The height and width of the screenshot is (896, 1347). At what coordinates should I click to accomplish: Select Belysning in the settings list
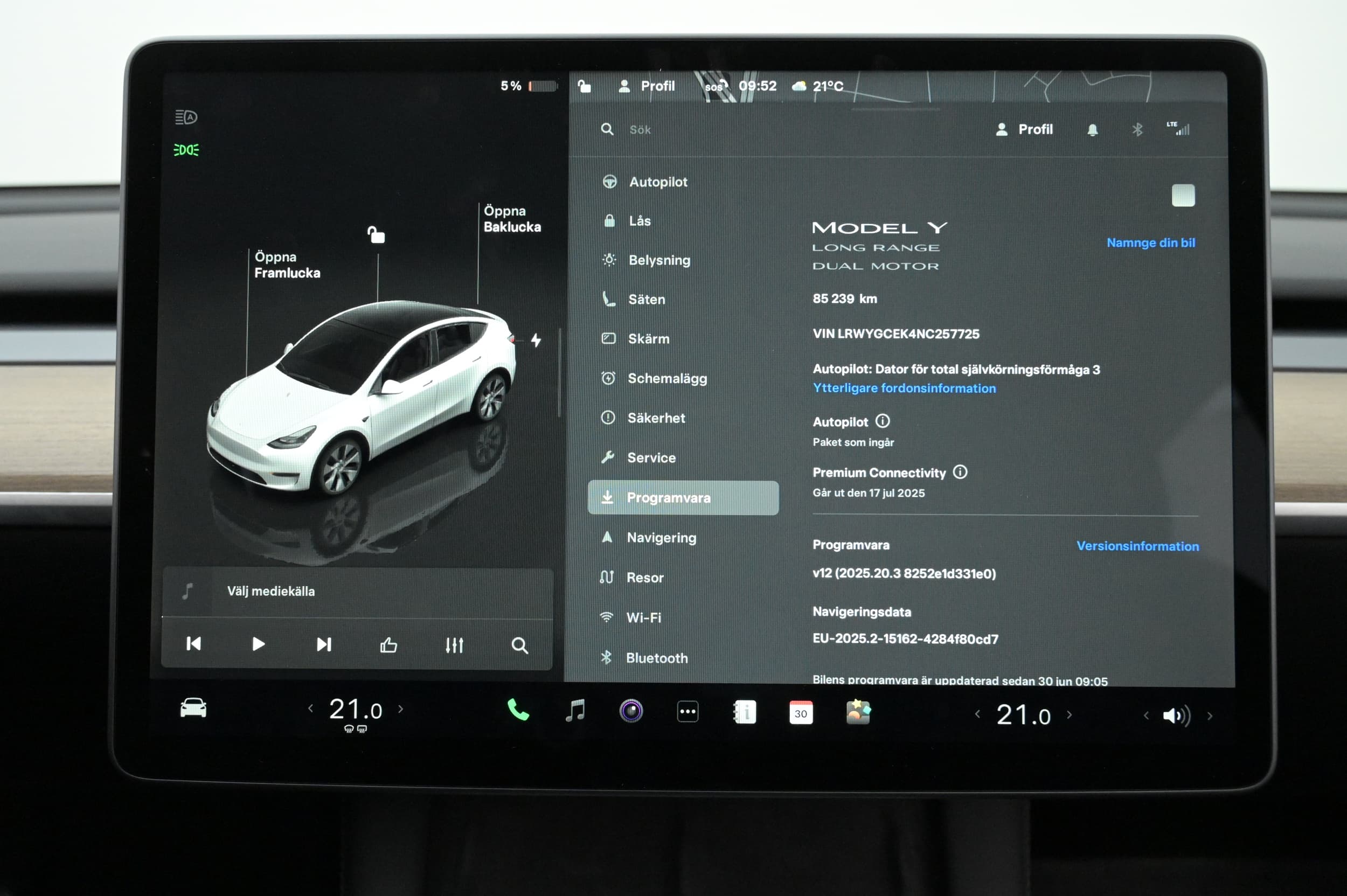click(x=646, y=260)
